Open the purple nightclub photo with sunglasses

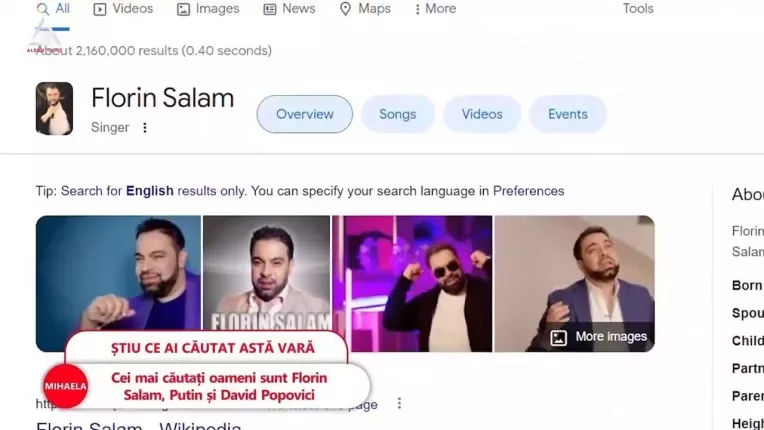412,283
